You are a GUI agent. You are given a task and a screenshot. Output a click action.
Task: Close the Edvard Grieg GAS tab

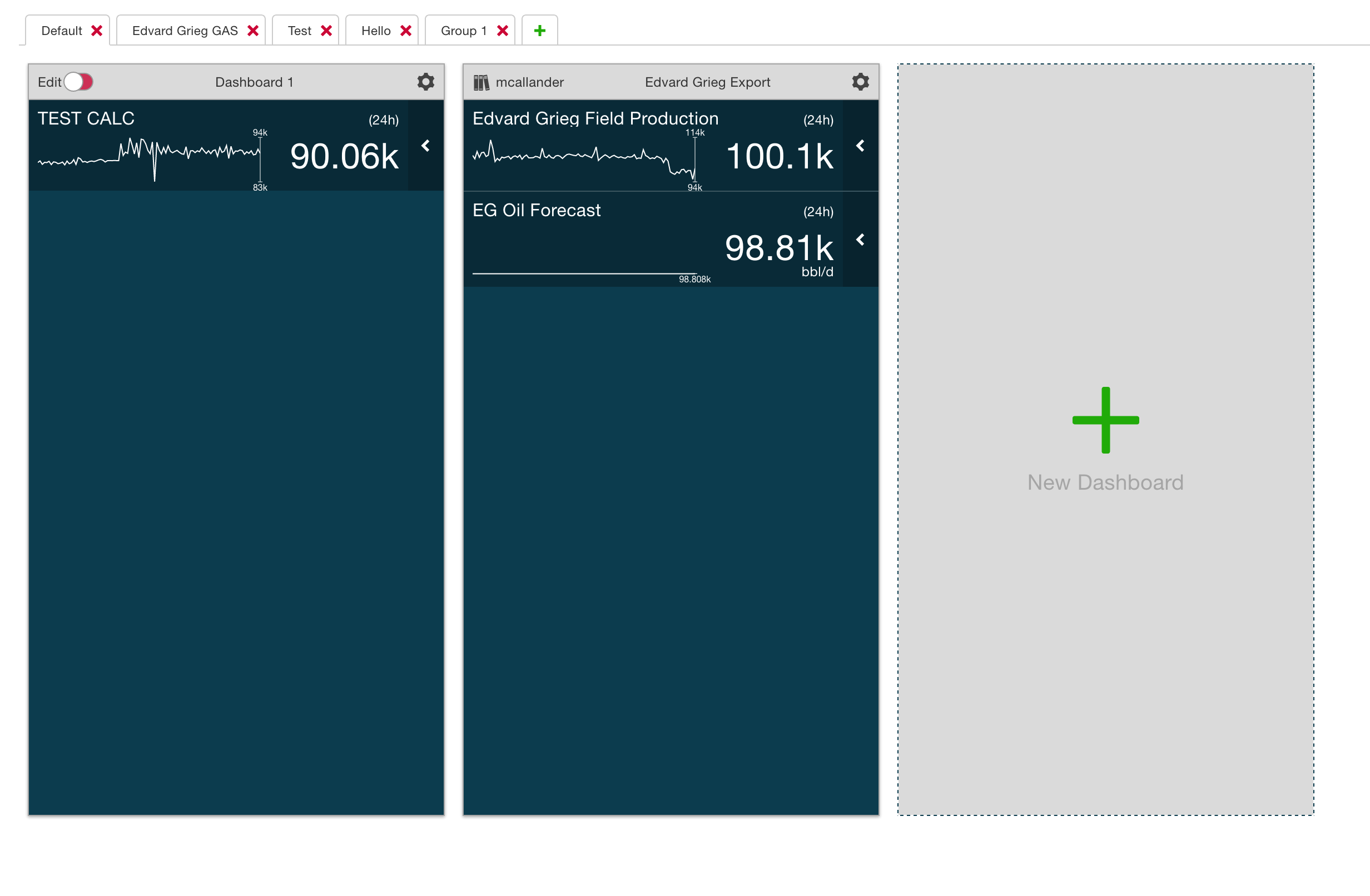pyautogui.click(x=252, y=31)
